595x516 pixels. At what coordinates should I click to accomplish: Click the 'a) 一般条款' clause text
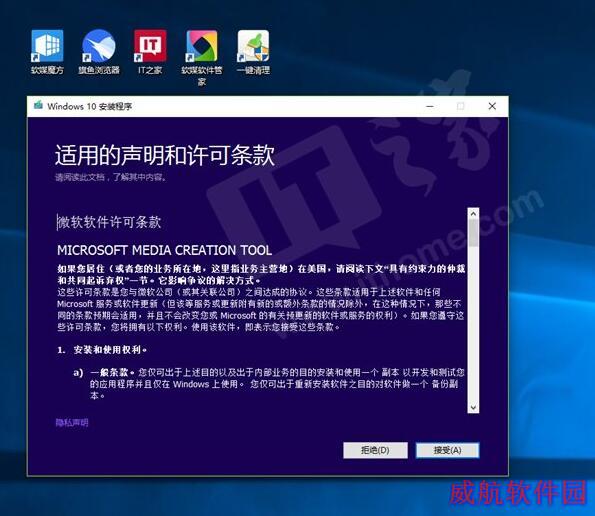point(269,384)
